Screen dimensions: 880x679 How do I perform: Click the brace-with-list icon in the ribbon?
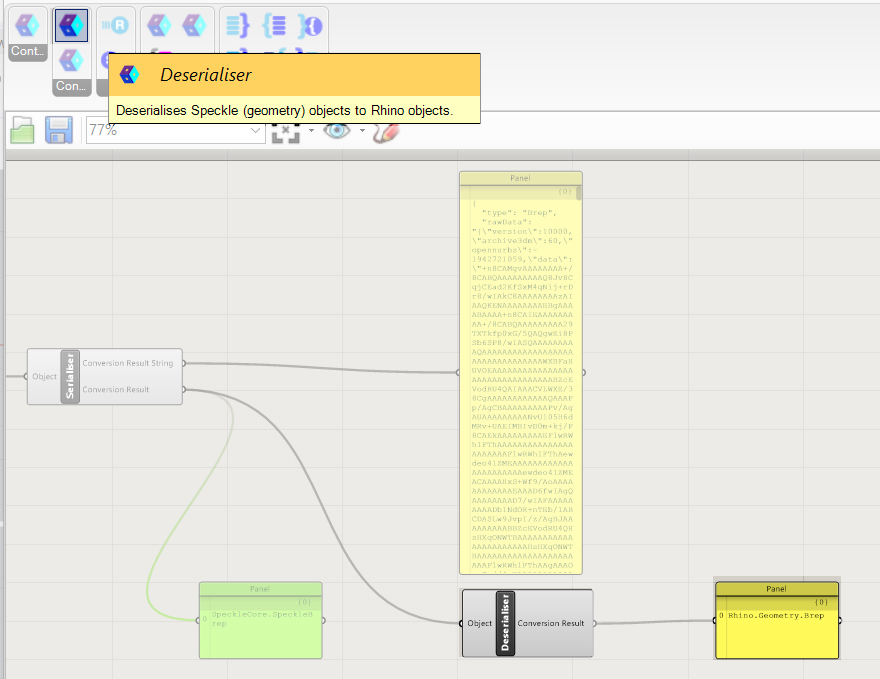click(x=275, y=26)
